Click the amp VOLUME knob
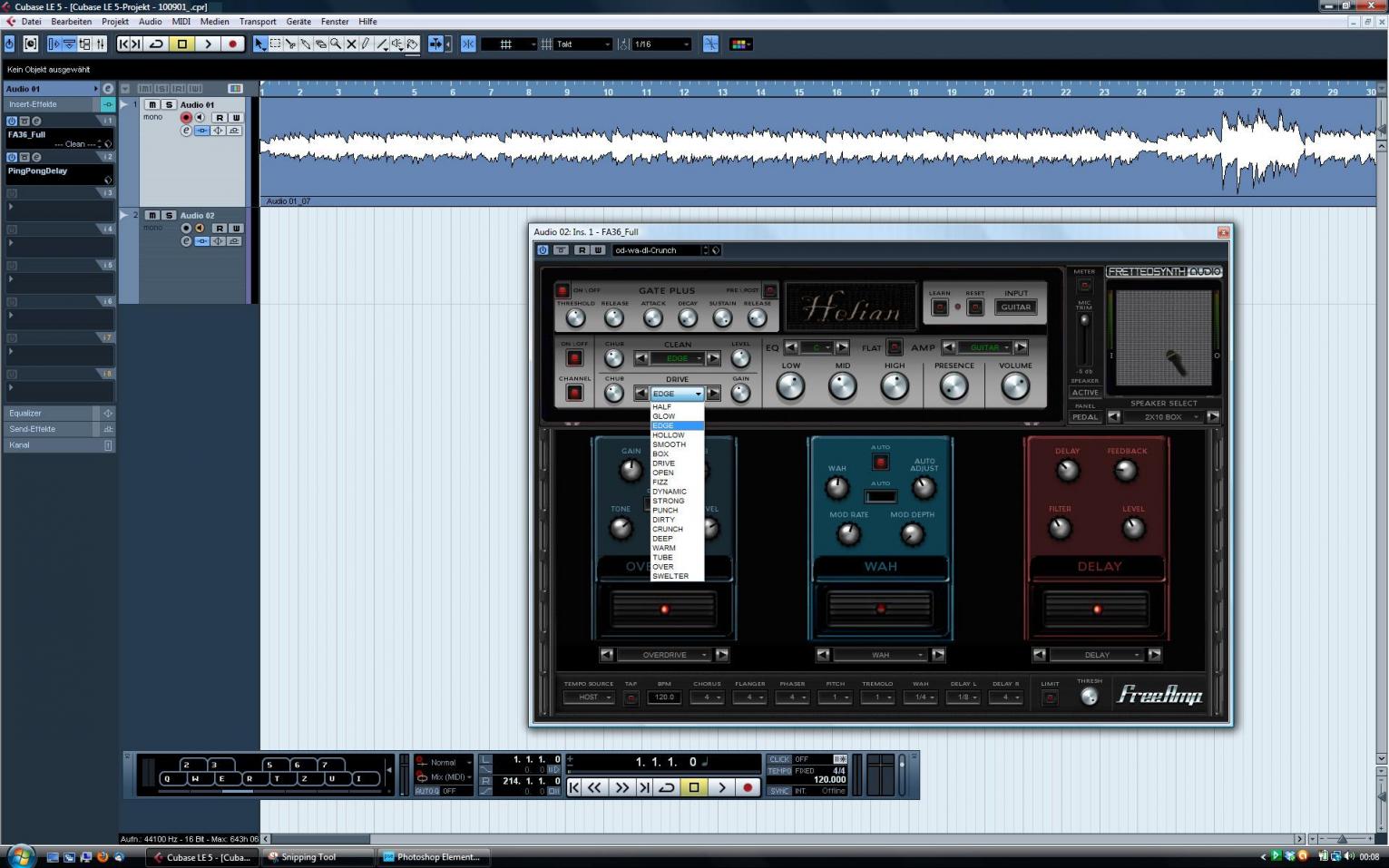 (1015, 386)
